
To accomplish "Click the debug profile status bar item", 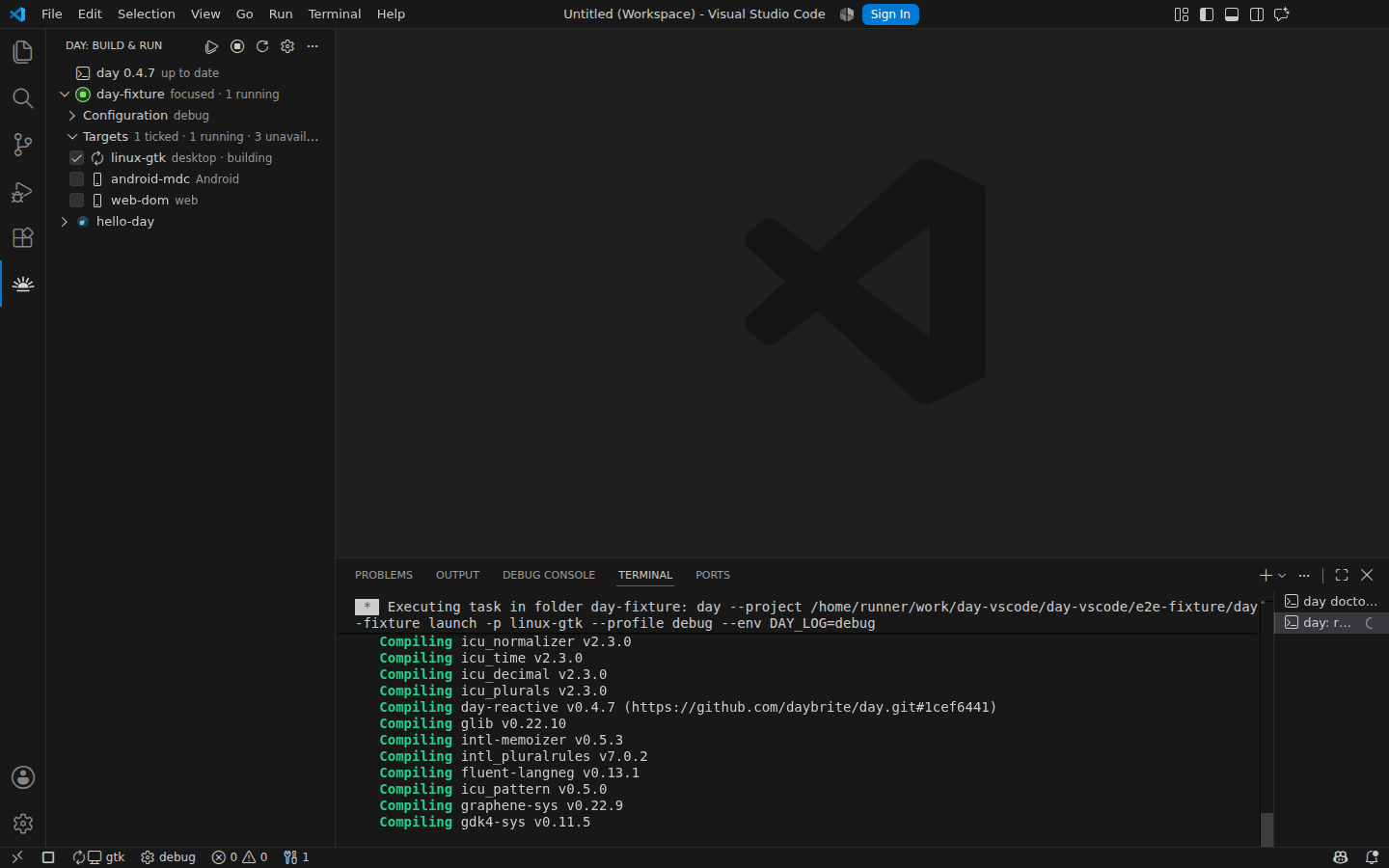I will coord(168,857).
